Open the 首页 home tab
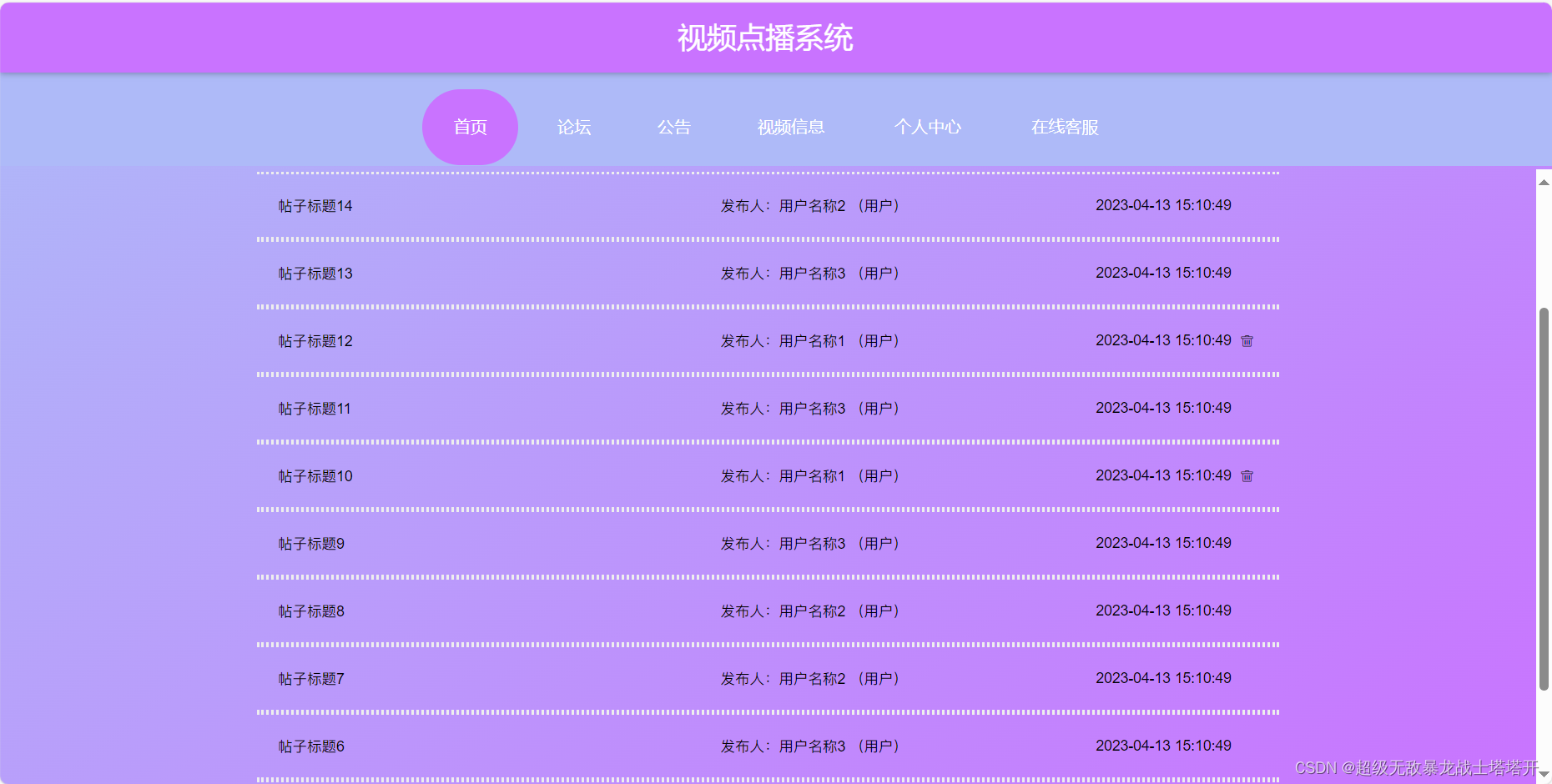 [x=470, y=127]
